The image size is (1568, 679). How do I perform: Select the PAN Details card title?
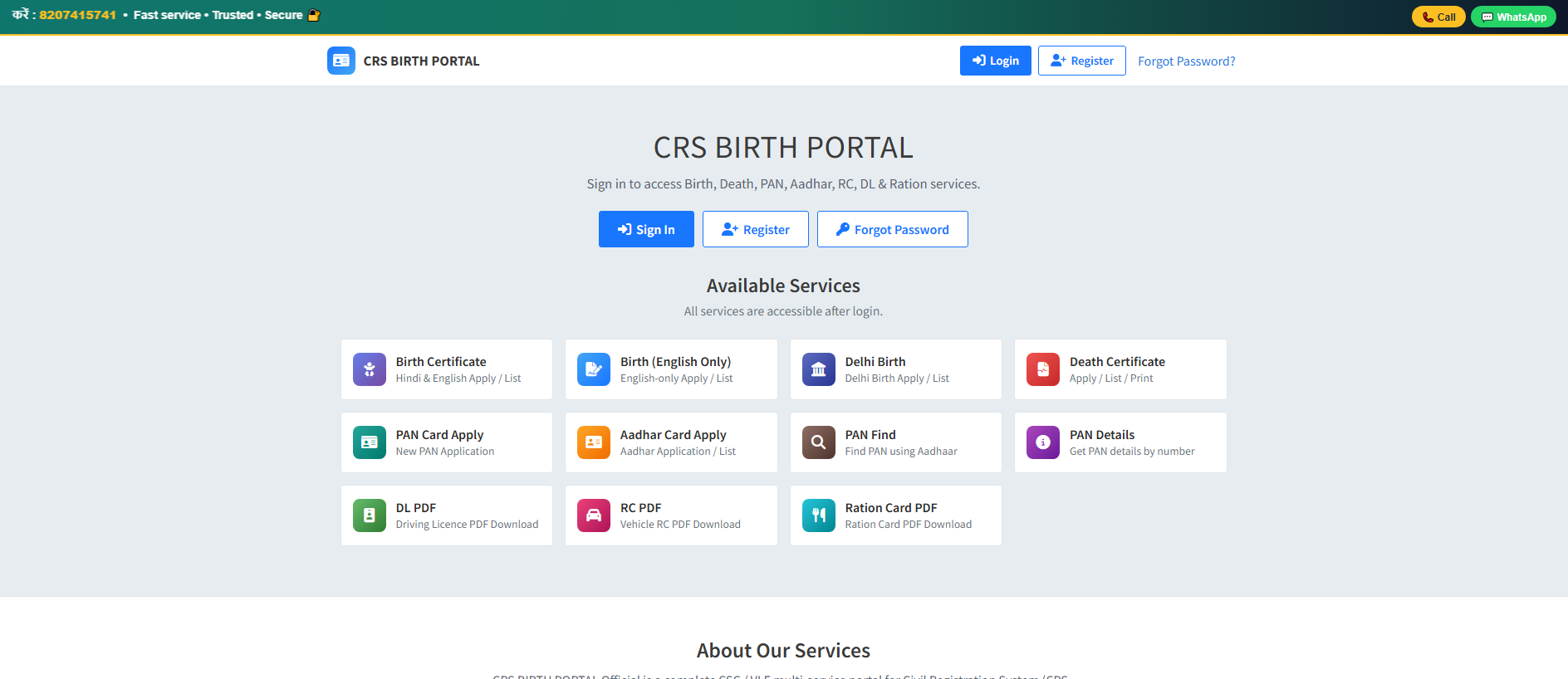pyautogui.click(x=1102, y=435)
